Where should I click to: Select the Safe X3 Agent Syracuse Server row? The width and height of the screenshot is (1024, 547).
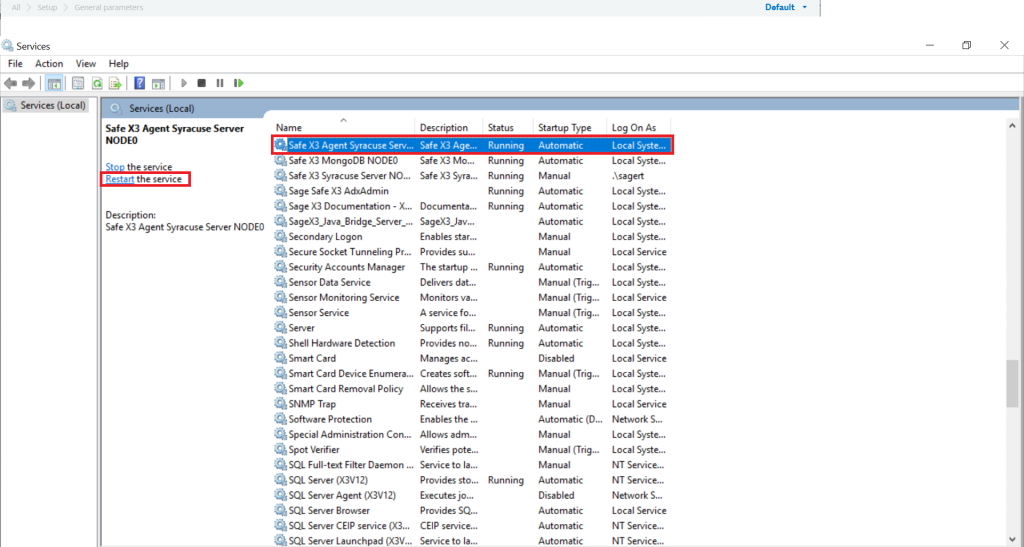pyautogui.click(x=472, y=146)
